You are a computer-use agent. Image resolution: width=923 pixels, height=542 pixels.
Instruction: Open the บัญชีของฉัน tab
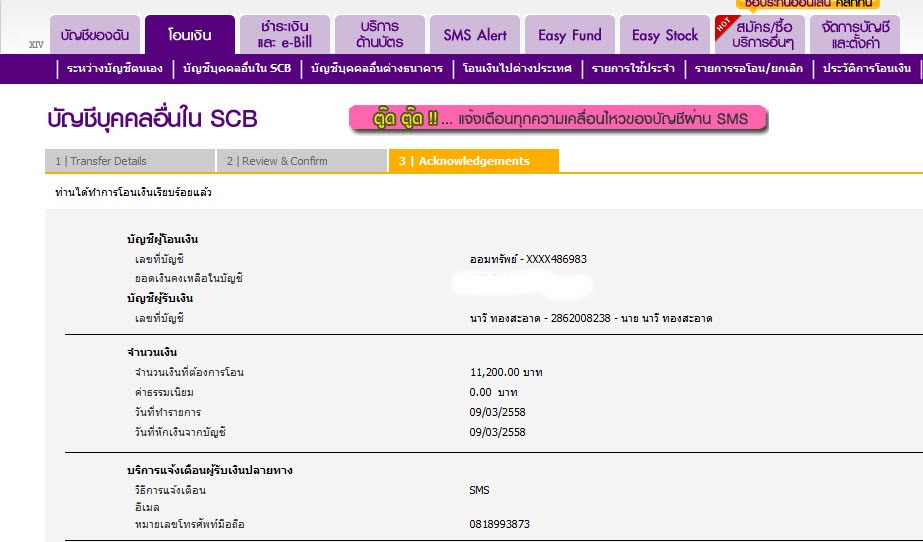coord(95,35)
